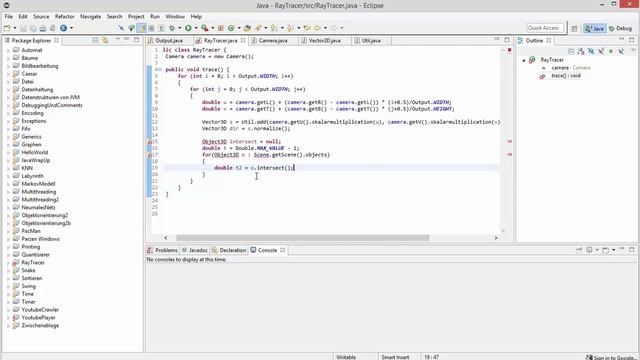640x360 pixels.
Task: Expand the PacMan project node
Action: 9,231
